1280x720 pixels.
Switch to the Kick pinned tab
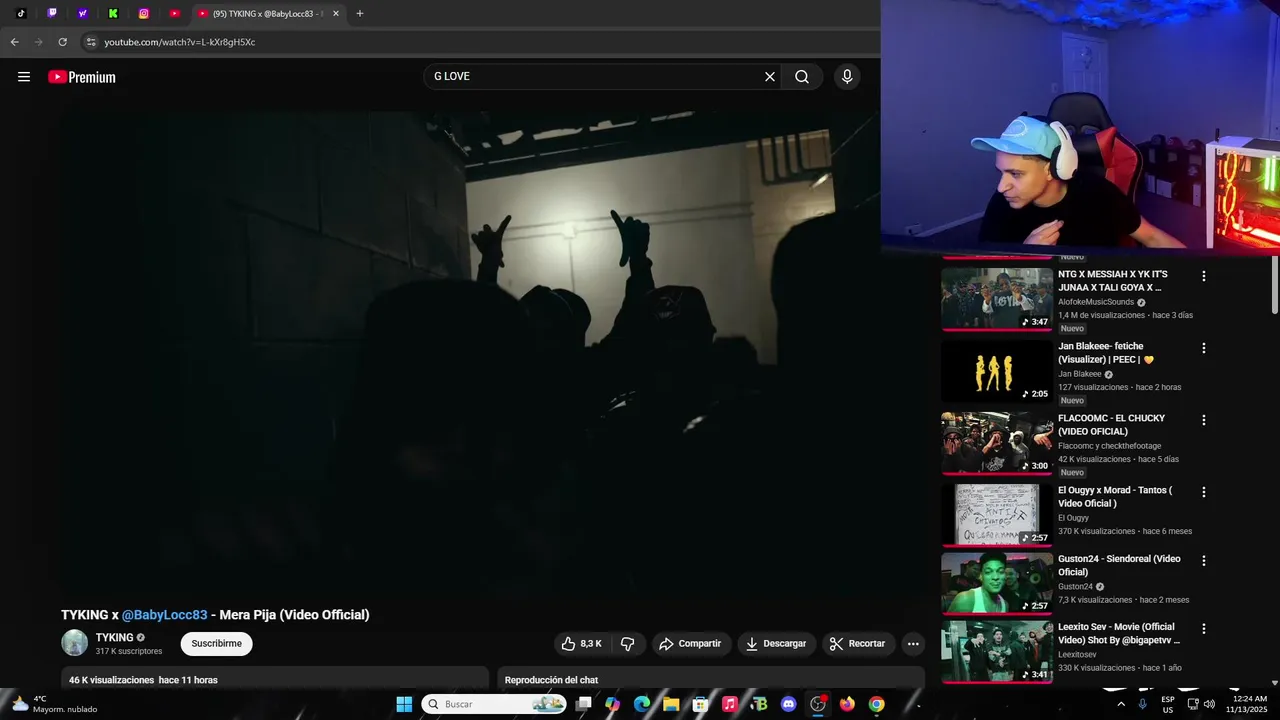(x=113, y=14)
